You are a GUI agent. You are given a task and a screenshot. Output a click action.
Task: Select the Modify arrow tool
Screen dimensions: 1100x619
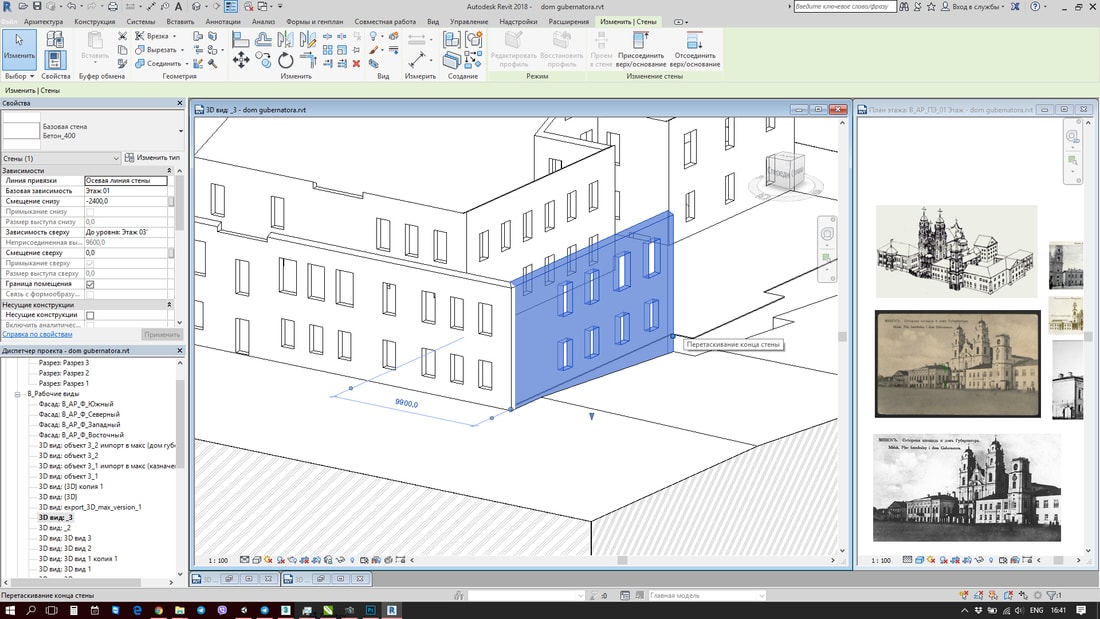tap(19, 46)
